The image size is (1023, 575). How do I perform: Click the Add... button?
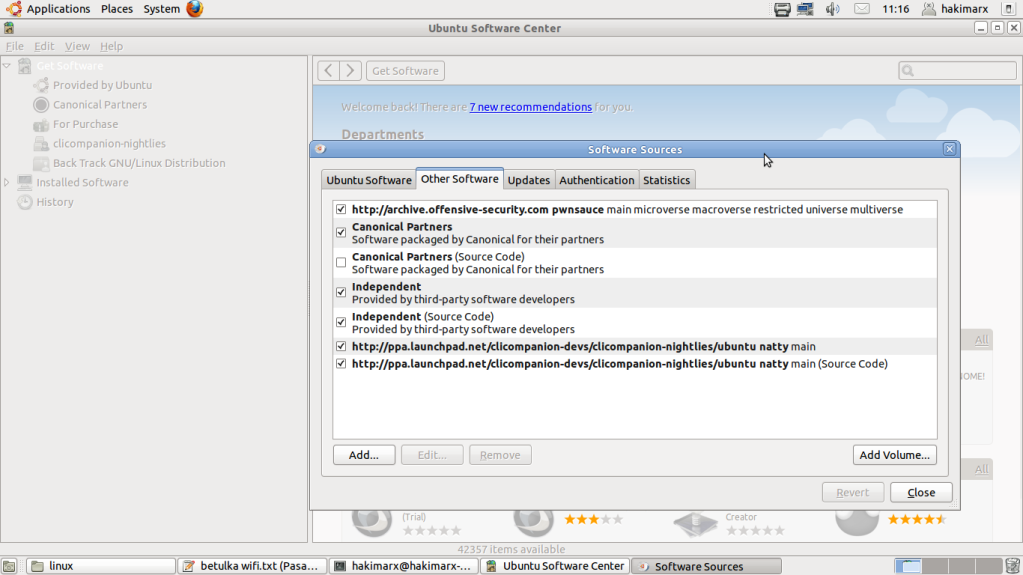pos(363,455)
